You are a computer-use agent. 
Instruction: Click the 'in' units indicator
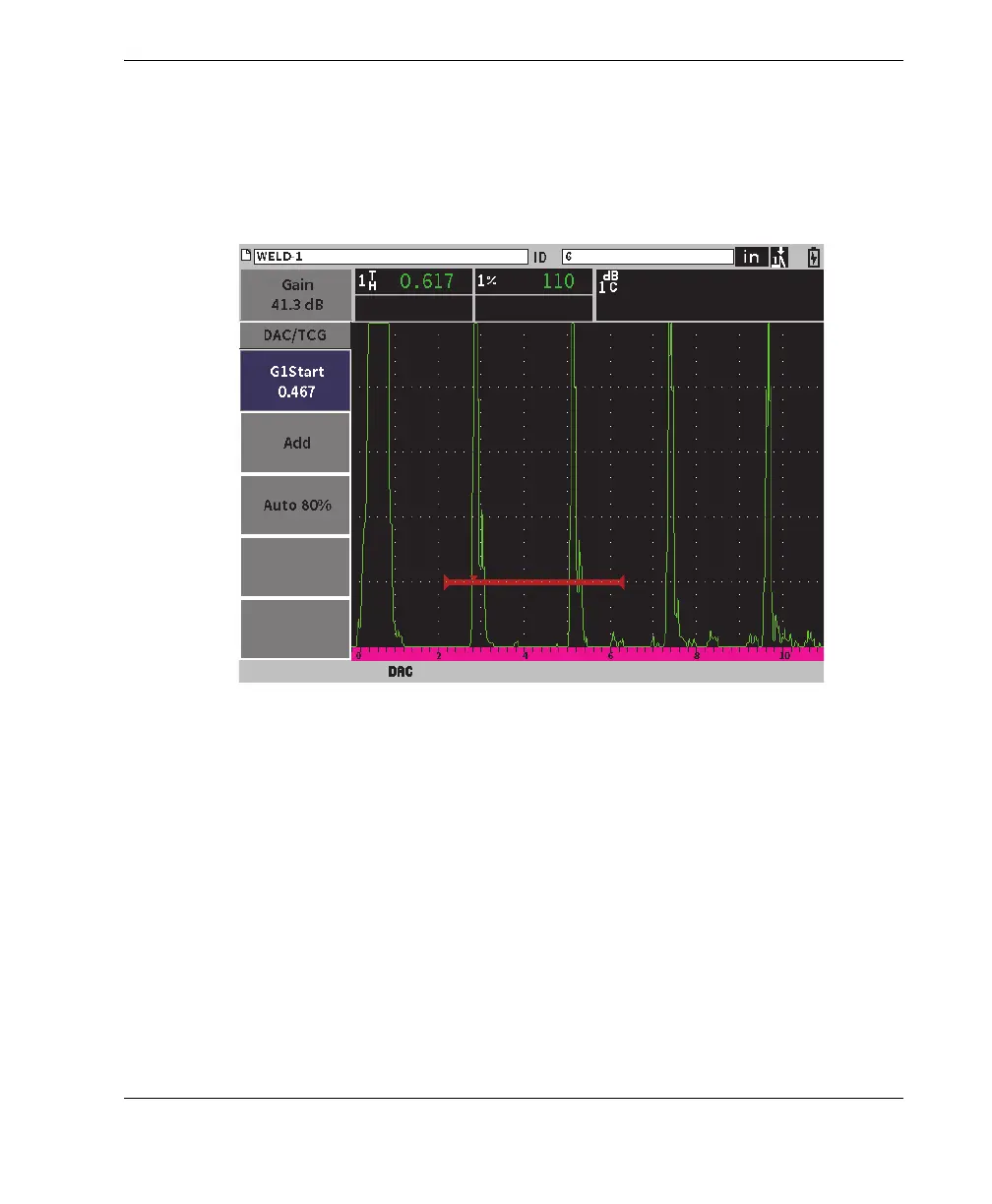click(x=751, y=256)
